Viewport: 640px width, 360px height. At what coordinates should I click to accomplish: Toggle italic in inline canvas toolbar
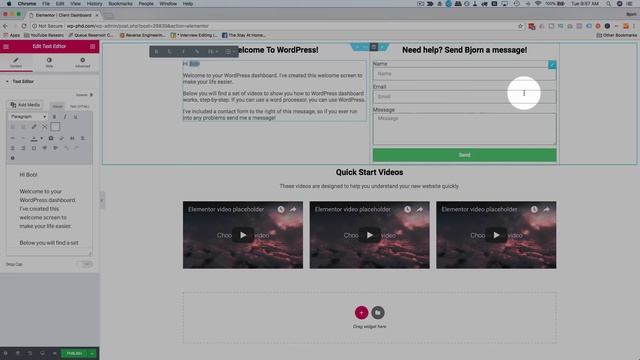[x=183, y=51]
